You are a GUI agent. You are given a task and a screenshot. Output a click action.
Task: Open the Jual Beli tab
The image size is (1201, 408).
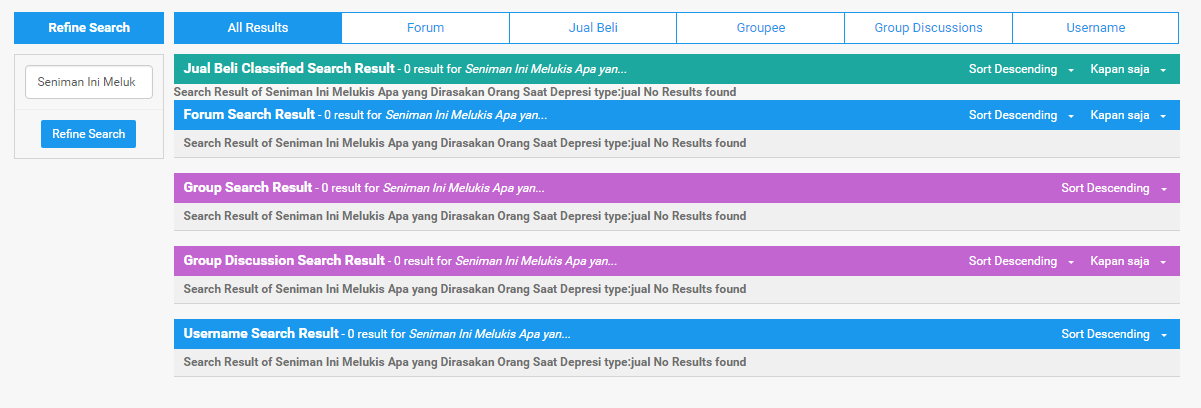point(593,28)
